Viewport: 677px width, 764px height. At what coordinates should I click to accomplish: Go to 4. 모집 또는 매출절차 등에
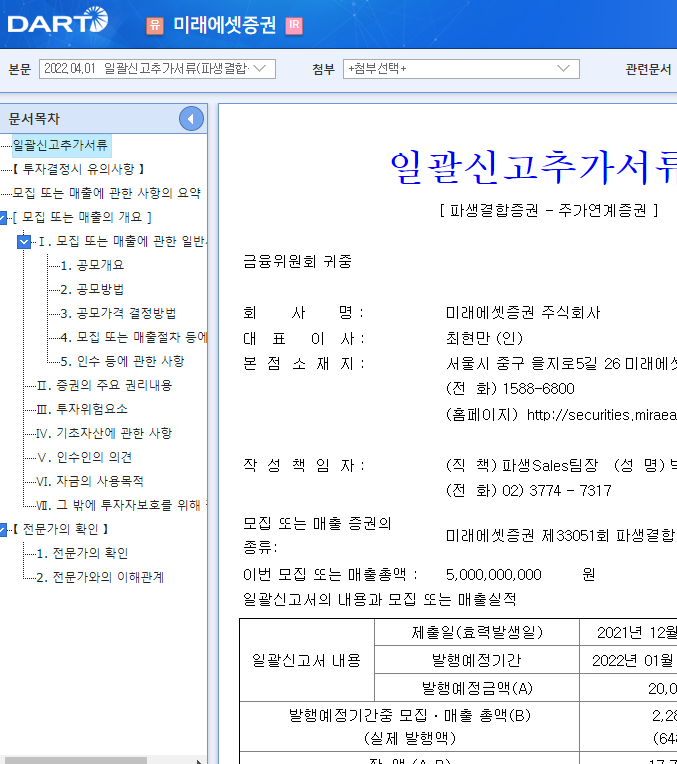(134, 337)
